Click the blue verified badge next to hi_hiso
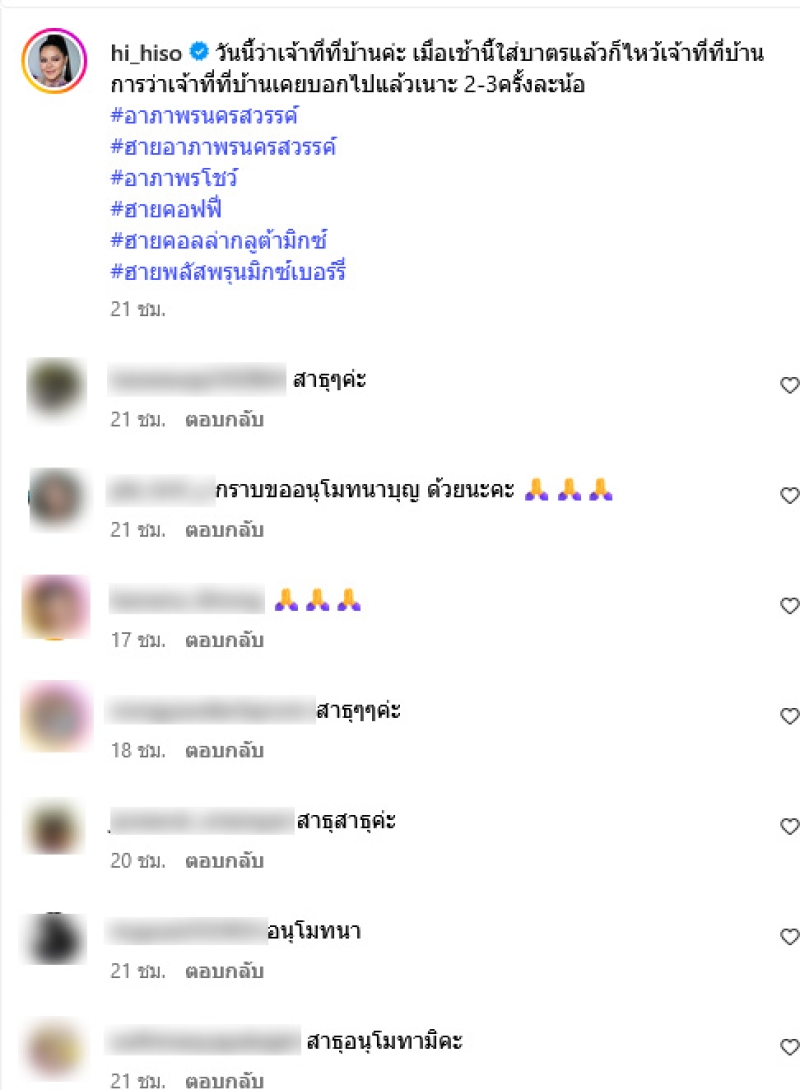Viewport: 800px width, 1090px height. [x=199, y=51]
